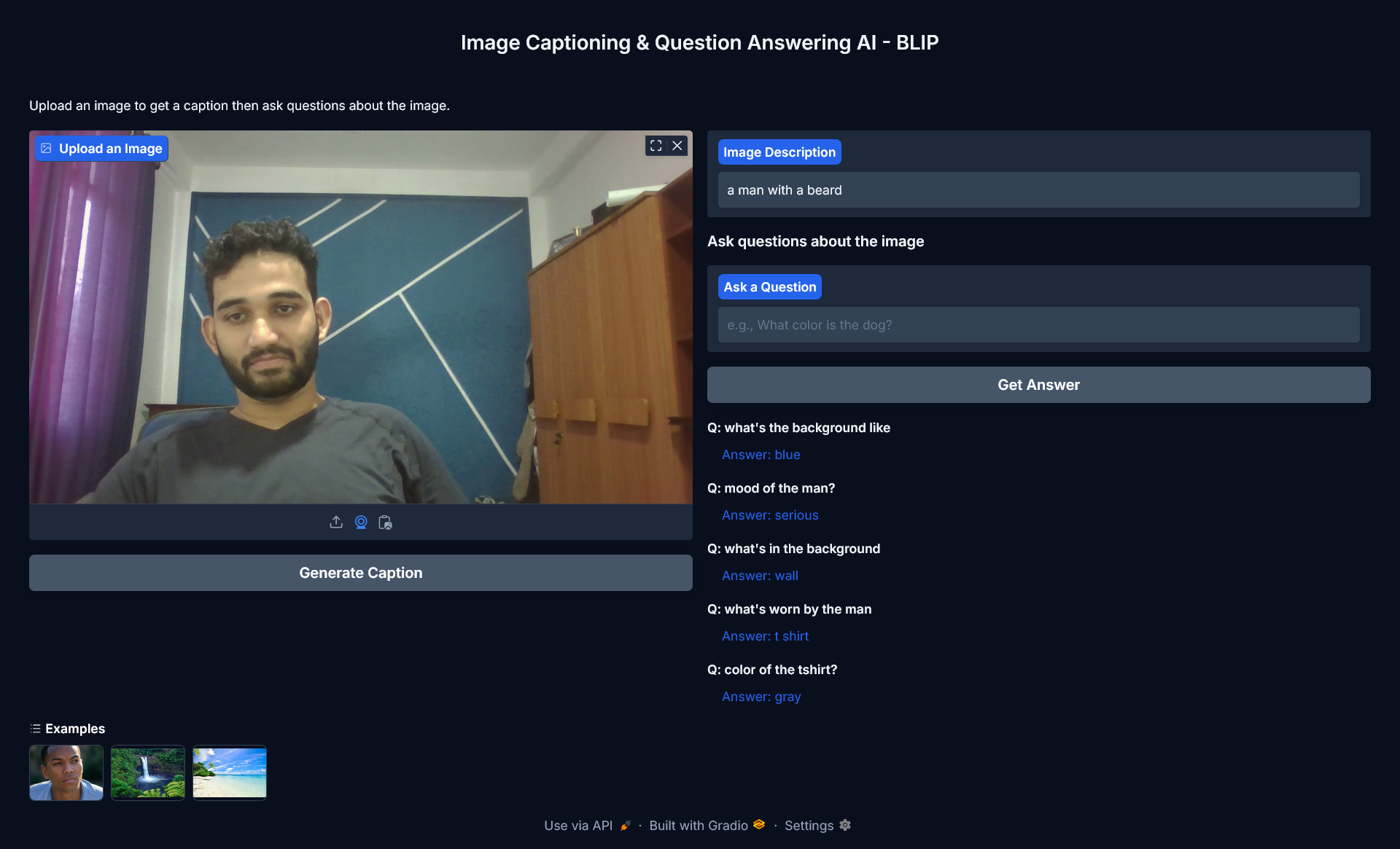Image resolution: width=1400 pixels, height=849 pixels.
Task: Toggle fullscreen view of the uploaded image
Action: click(x=656, y=145)
